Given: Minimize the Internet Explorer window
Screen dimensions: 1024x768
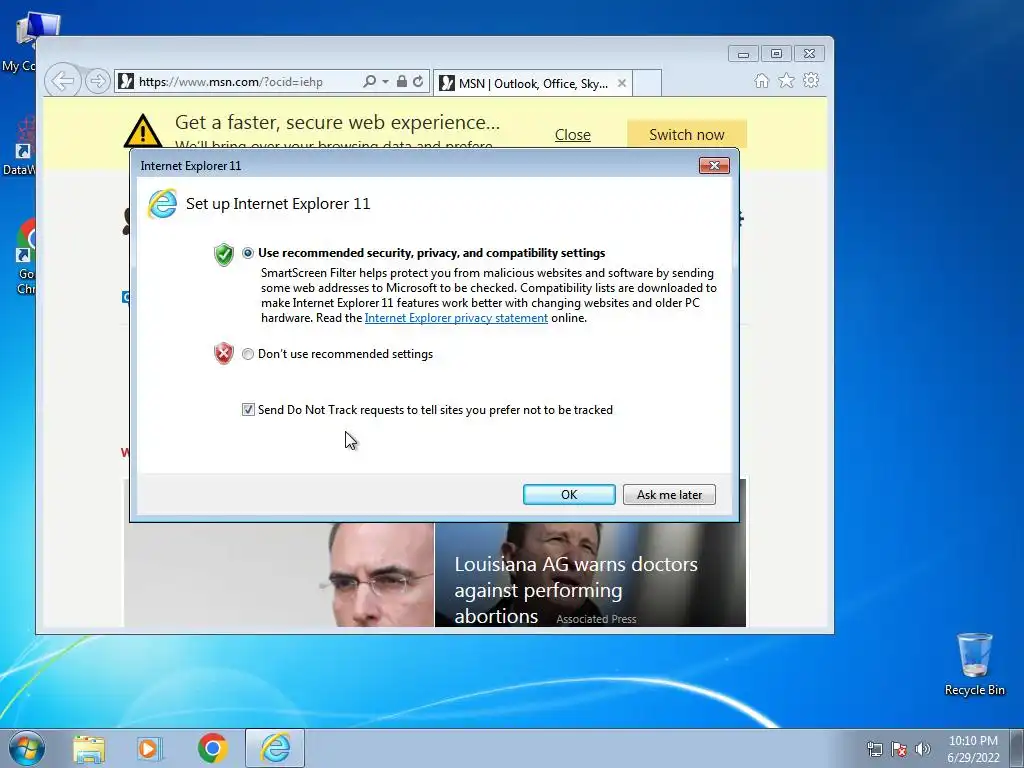Looking at the screenshot, I should (743, 54).
